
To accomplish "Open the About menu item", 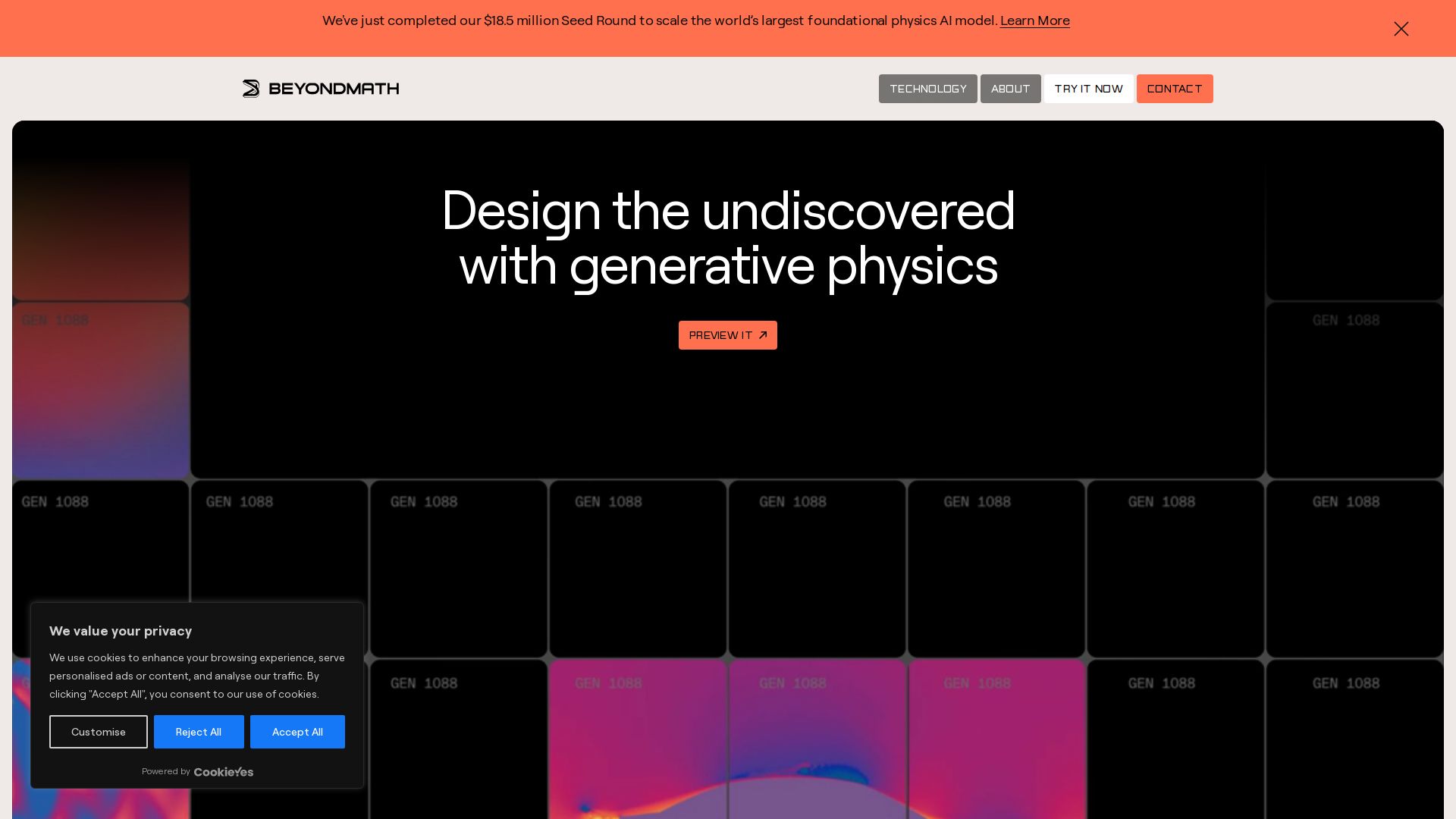I will click(x=1010, y=89).
